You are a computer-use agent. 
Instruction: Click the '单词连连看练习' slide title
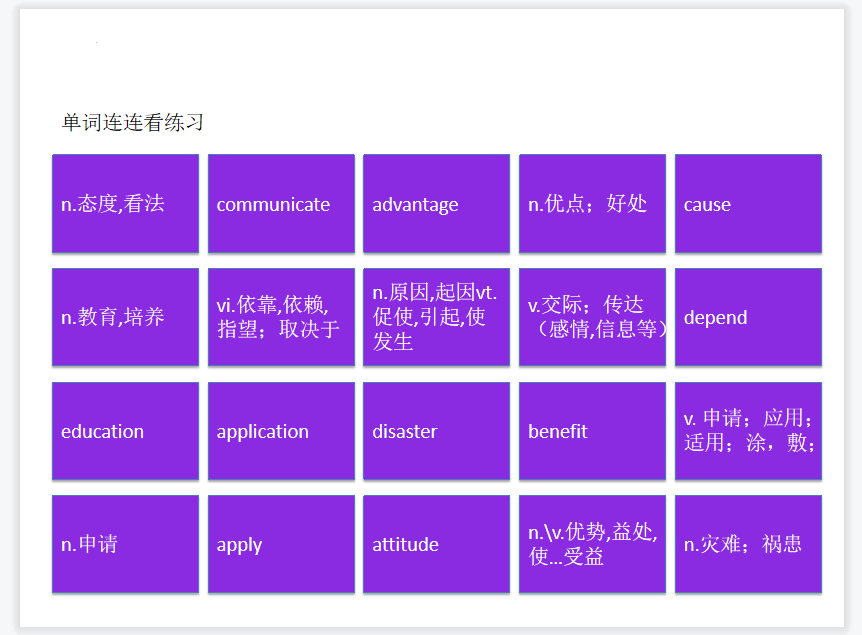pyautogui.click(x=133, y=123)
